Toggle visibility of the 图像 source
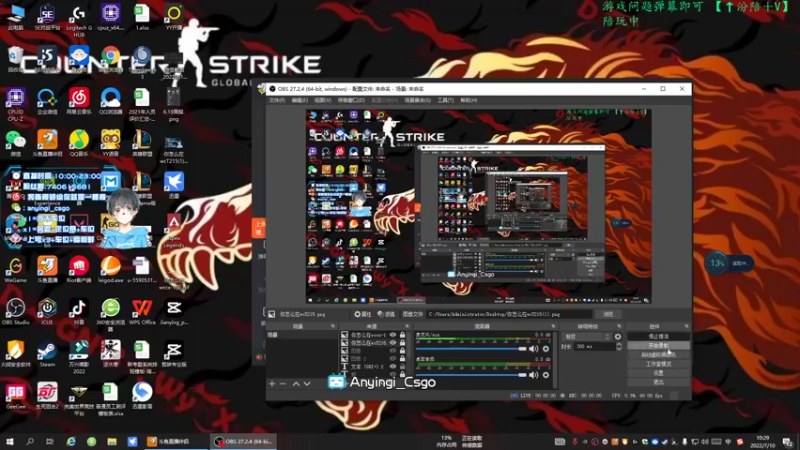The image size is (800, 450). click(x=393, y=351)
